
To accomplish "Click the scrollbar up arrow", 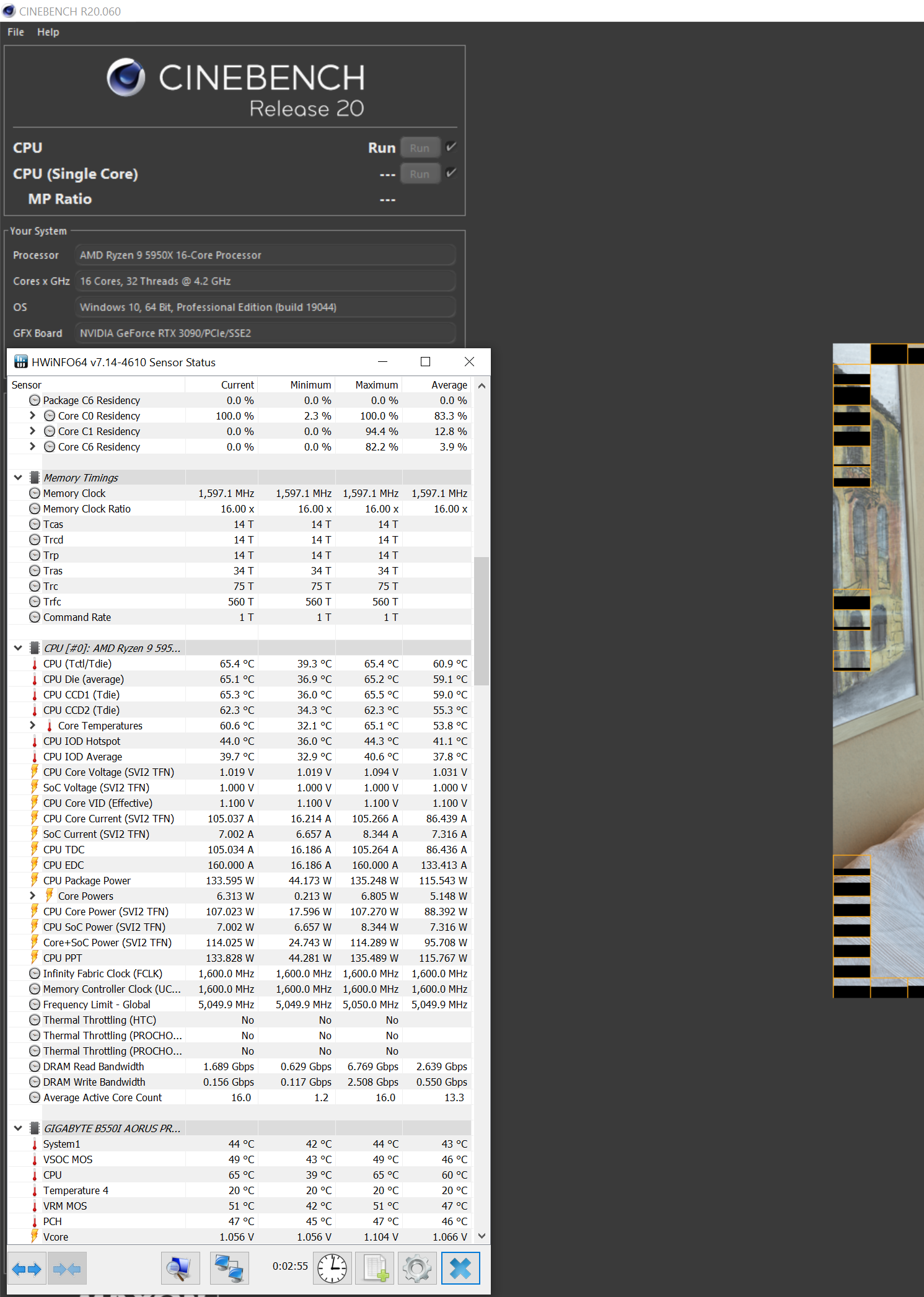I will pyautogui.click(x=482, y=385).
